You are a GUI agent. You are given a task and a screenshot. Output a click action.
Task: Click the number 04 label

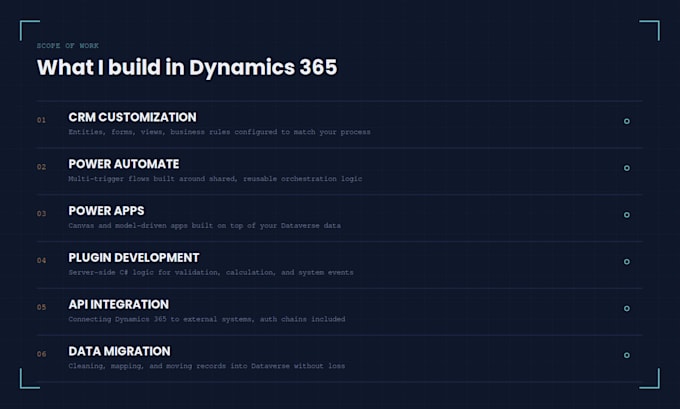(41, 261)
